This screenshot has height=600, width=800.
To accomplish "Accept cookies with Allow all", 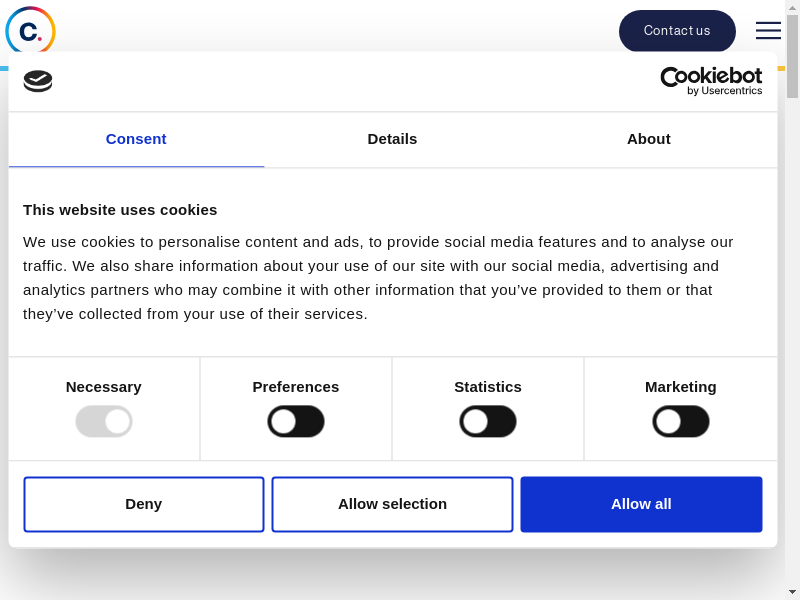I will point(641,504).
